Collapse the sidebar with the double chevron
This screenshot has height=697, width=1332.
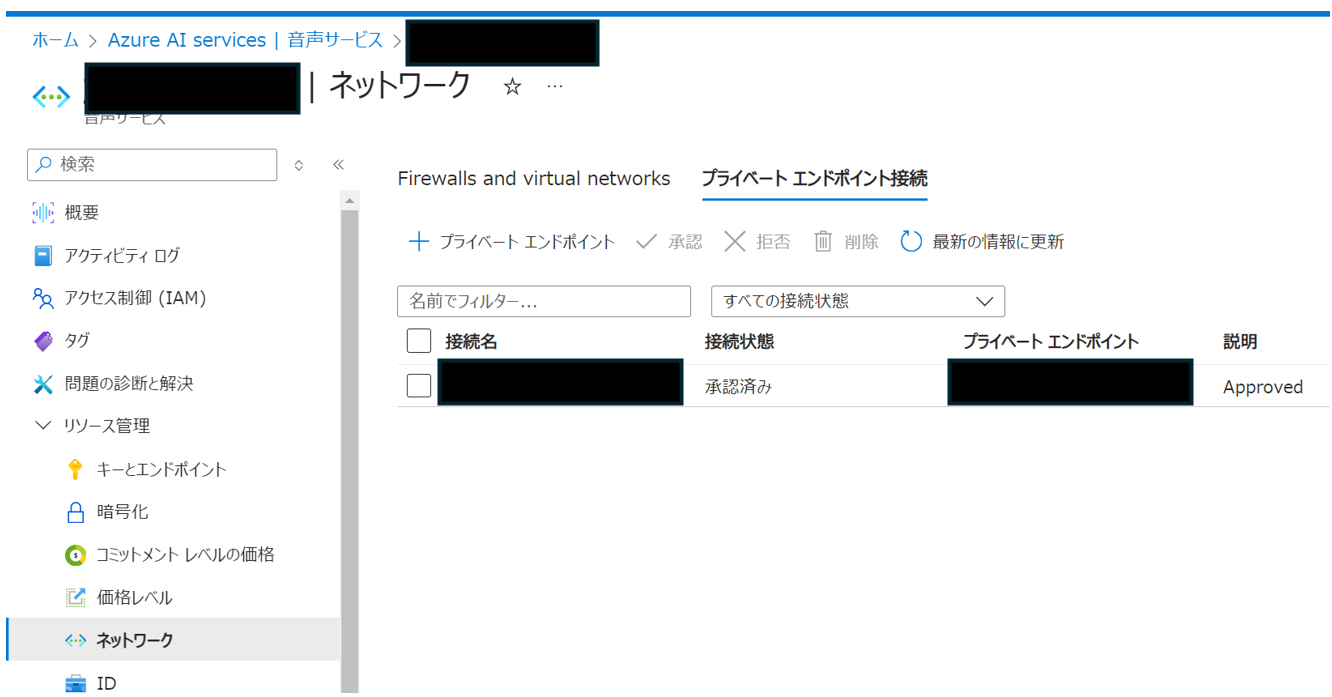point(338,165)
